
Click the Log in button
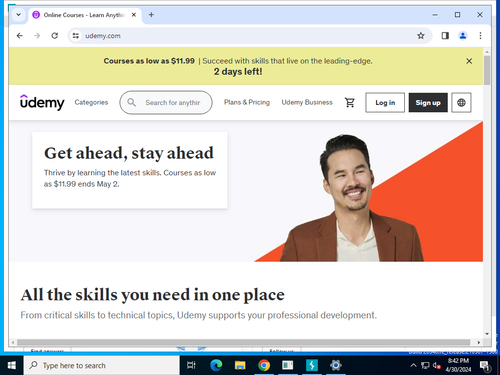click(x=385, y=103)
